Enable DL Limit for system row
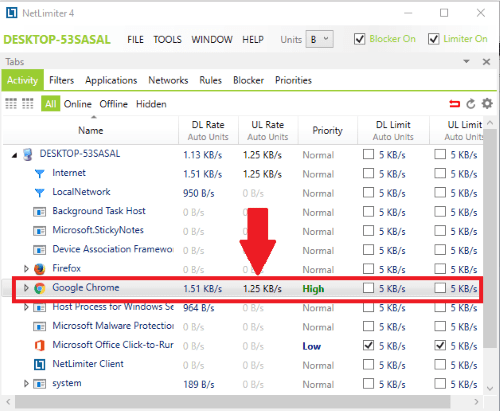 point(368,384)
